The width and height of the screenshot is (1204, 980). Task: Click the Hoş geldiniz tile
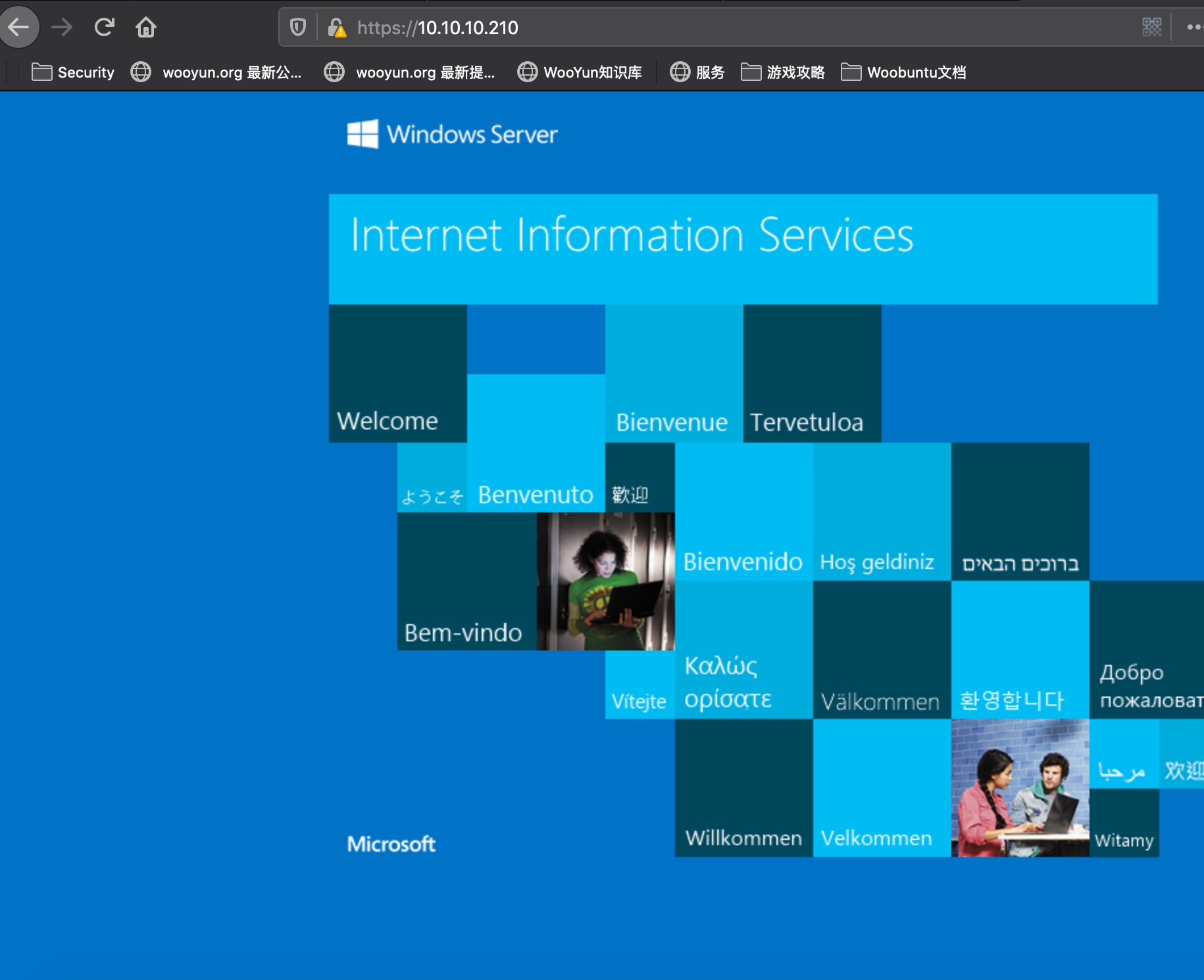(882, 512)
